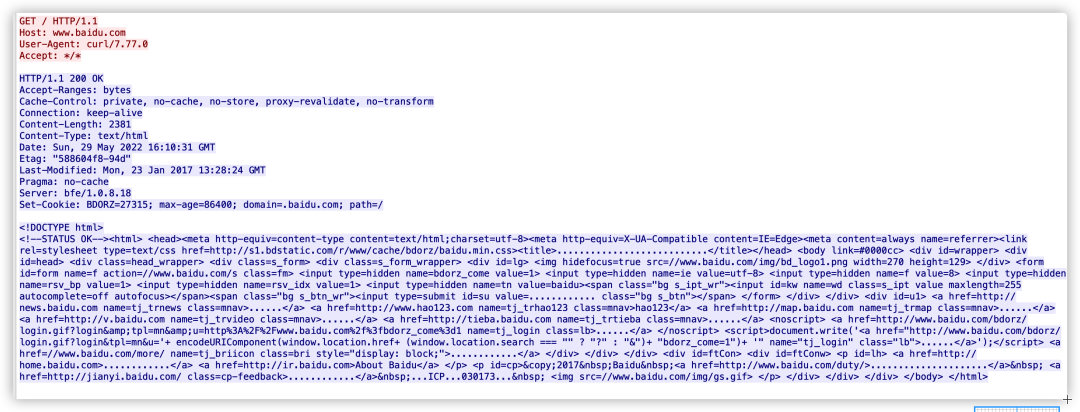Click the blue grid thumbnail at bottom right
This screenshot has height=412, width=1080.
click(1017, 409)
